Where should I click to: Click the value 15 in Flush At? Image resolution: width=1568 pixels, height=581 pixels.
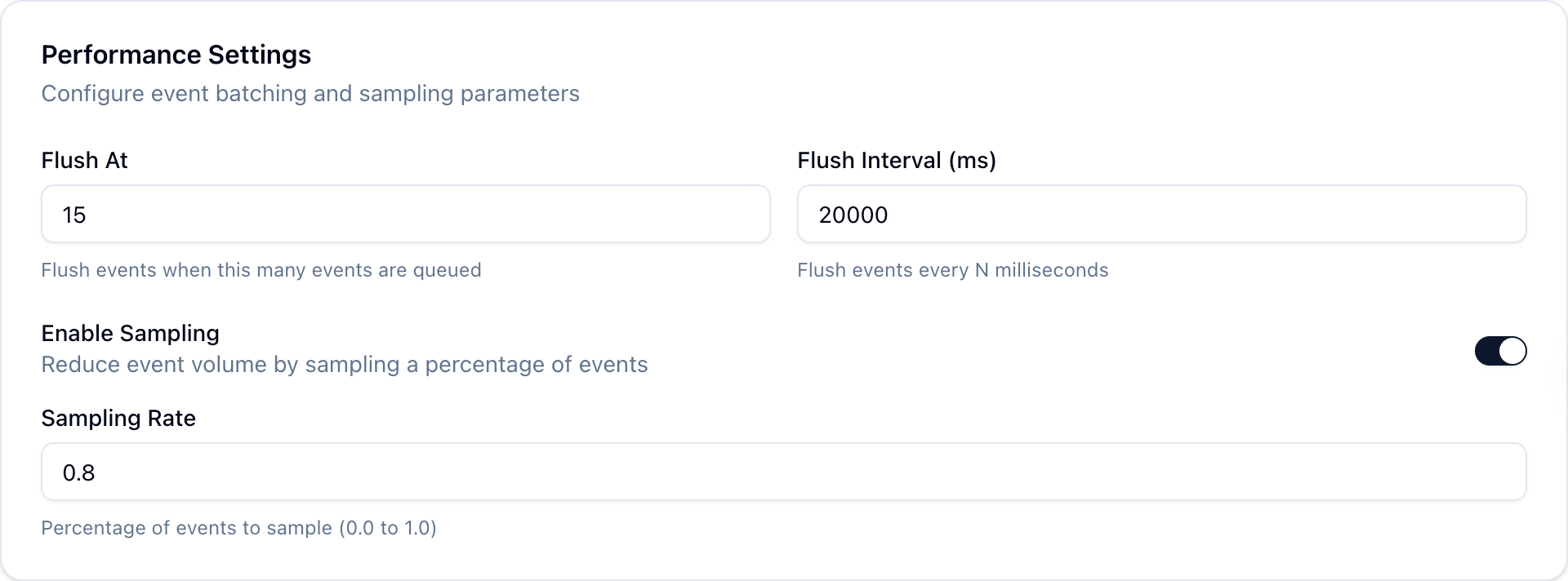click(74, 215)
